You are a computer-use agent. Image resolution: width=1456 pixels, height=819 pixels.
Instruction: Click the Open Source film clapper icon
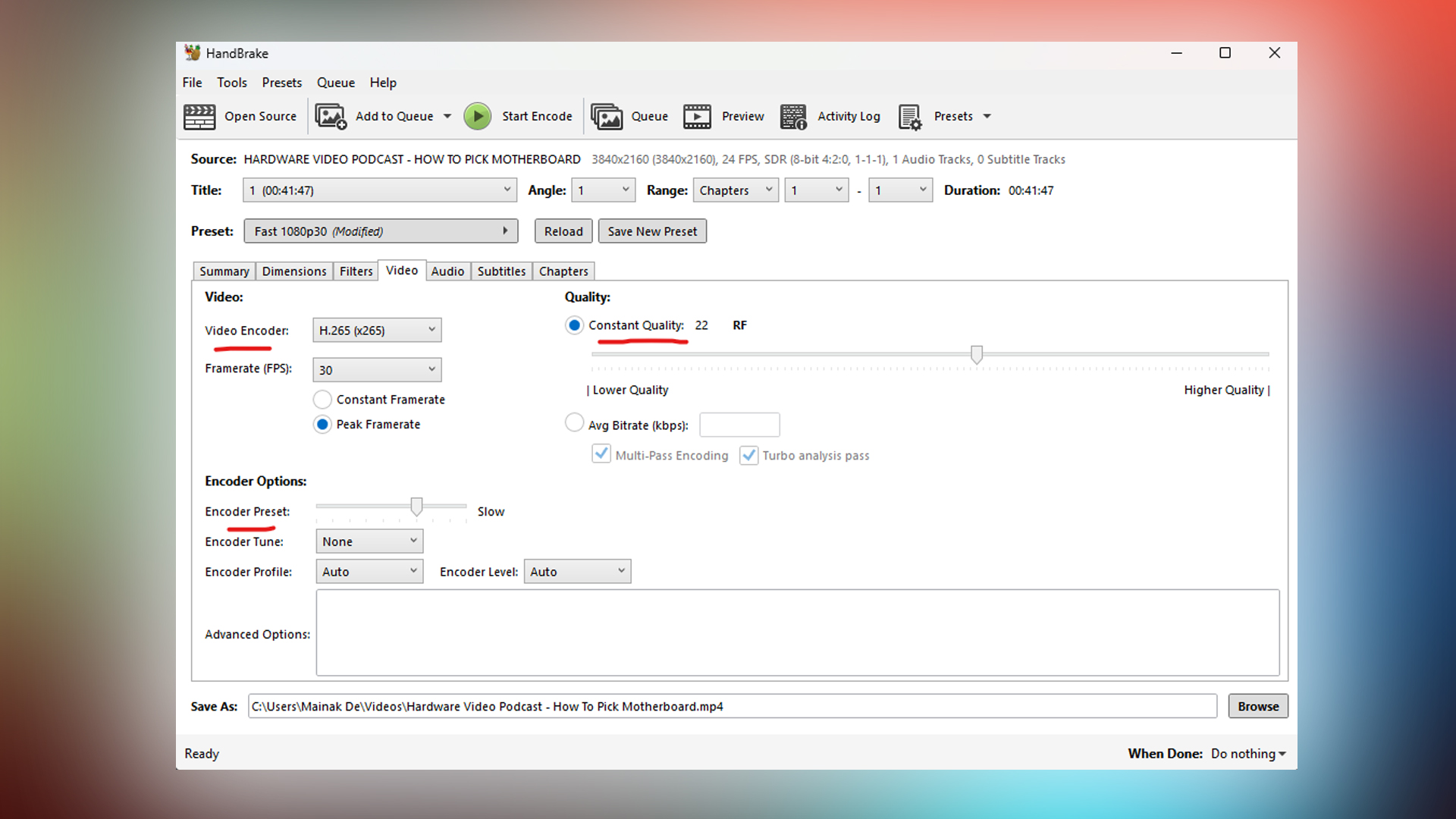click(199, 116)
